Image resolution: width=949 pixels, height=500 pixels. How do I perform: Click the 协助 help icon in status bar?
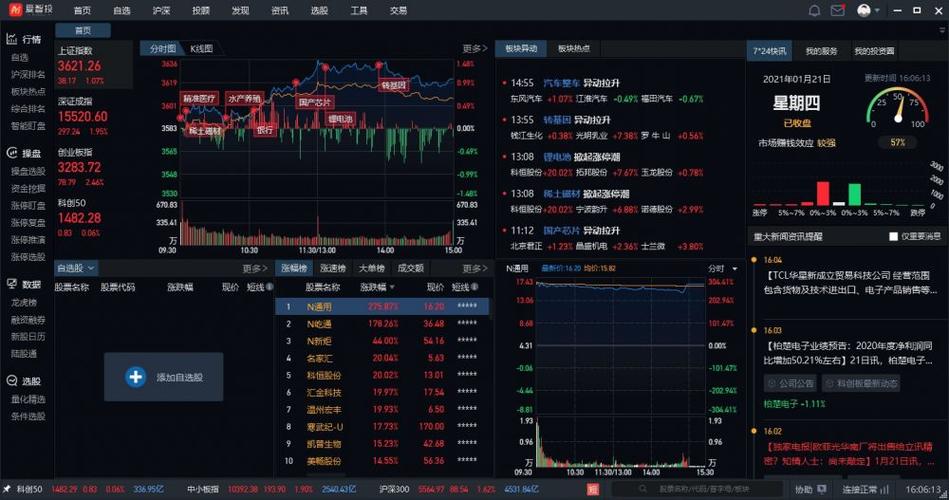point(821,489)
